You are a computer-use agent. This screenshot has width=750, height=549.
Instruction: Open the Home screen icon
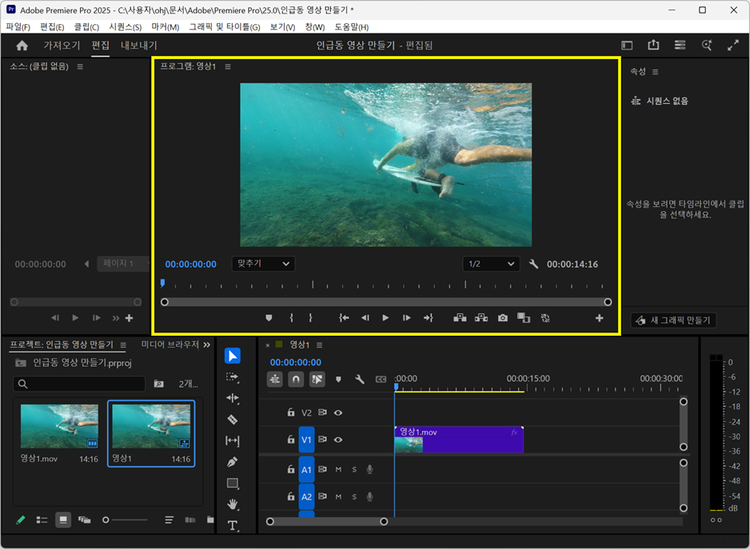click(x=22, y=45)
